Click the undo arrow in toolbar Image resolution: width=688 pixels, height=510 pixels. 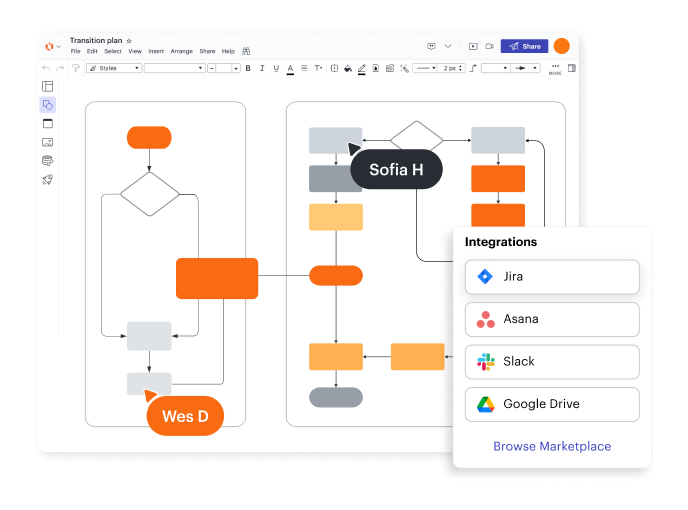46,68
